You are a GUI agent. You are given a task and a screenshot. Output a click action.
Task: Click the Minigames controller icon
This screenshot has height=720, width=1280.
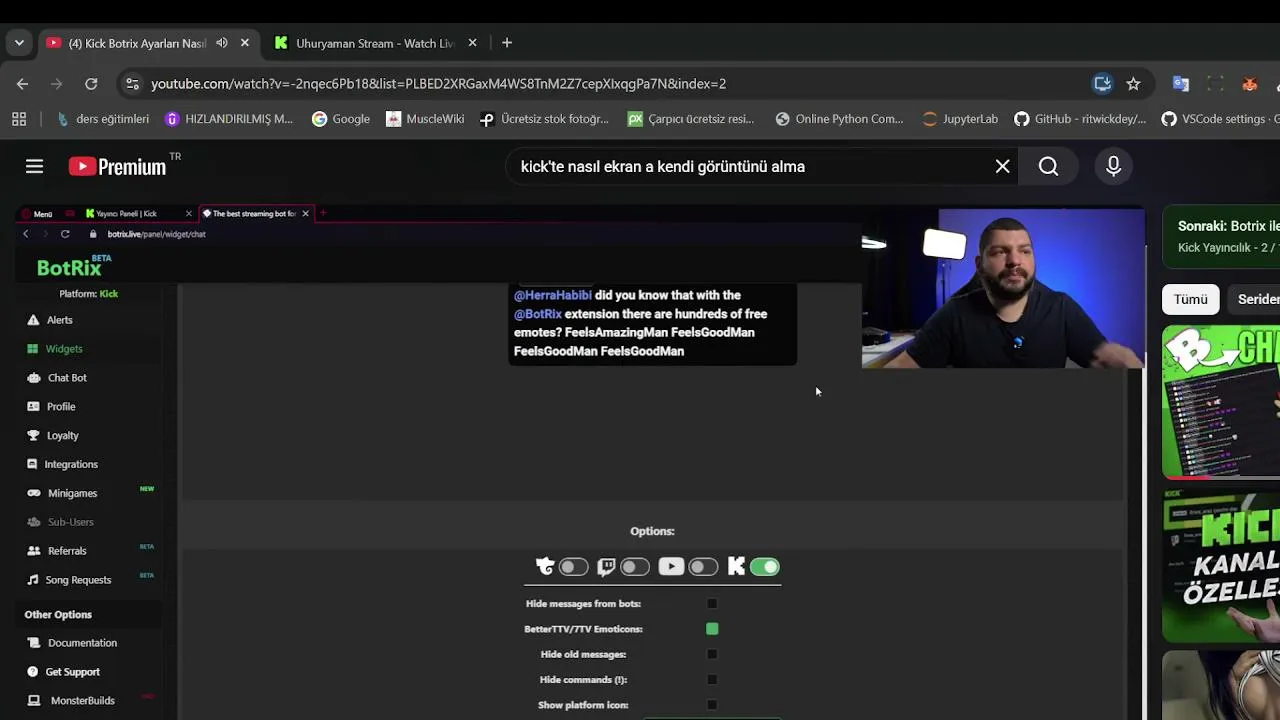[x=34, y=493]
